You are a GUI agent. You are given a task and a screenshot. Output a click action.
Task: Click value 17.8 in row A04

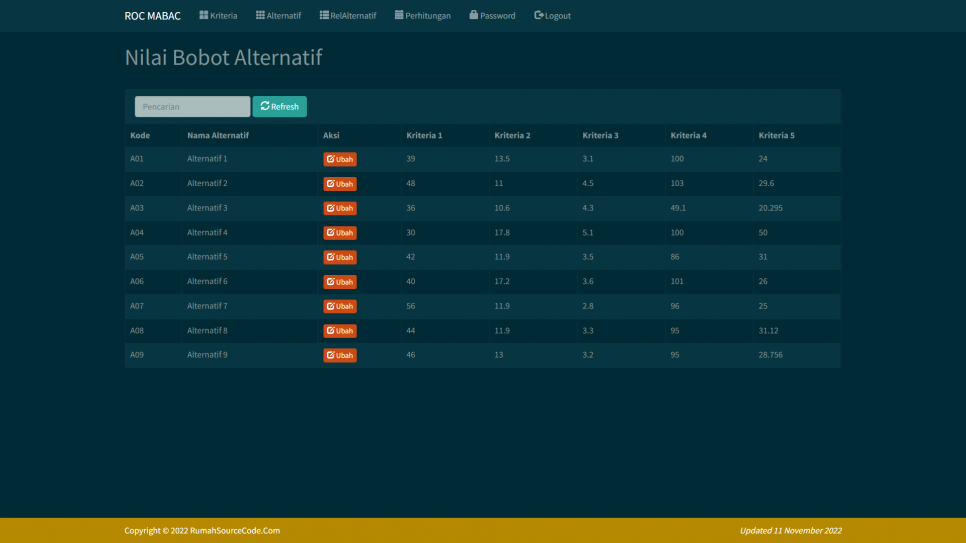click(x=501, y=233)
